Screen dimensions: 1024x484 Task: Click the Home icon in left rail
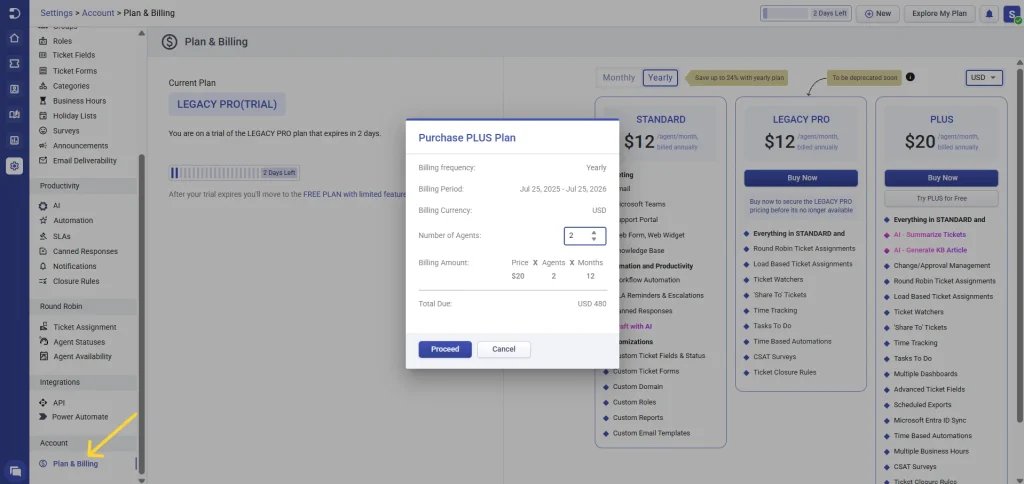click(14, 38)
